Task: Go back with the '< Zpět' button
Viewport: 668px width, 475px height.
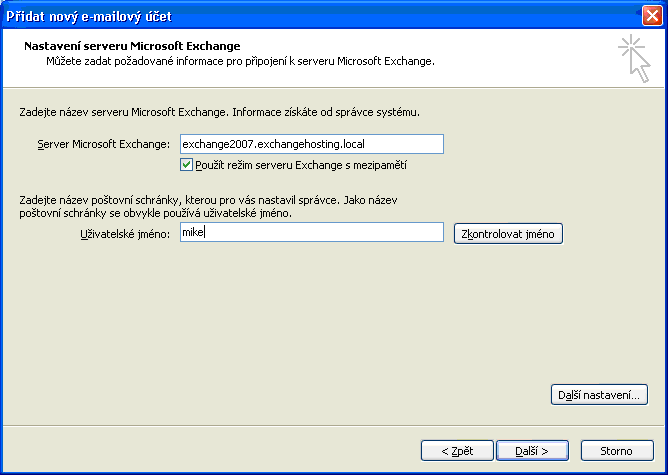Action: coord(457,451)
